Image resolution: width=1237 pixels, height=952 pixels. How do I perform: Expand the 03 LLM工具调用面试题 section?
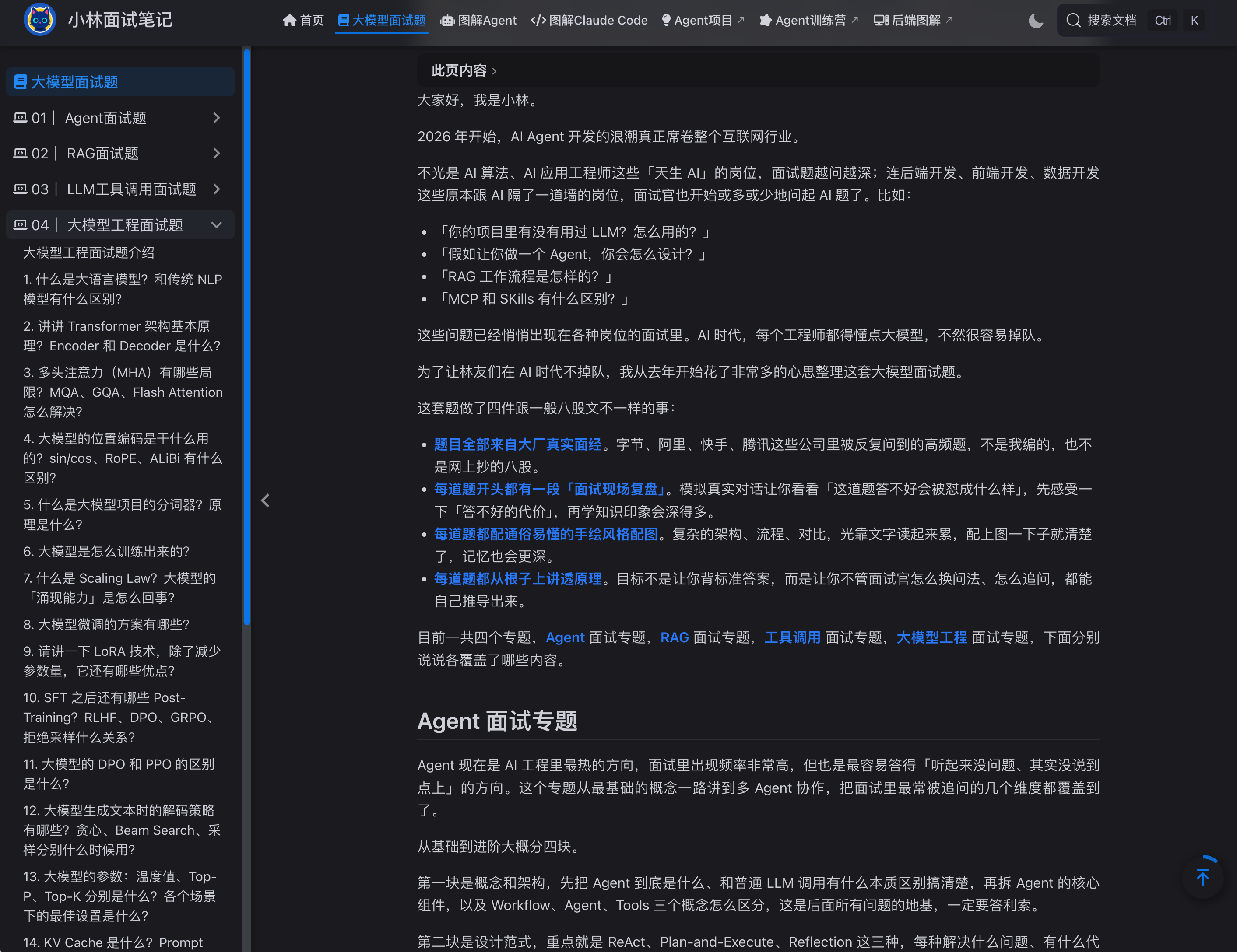click(x=120, y=189)
